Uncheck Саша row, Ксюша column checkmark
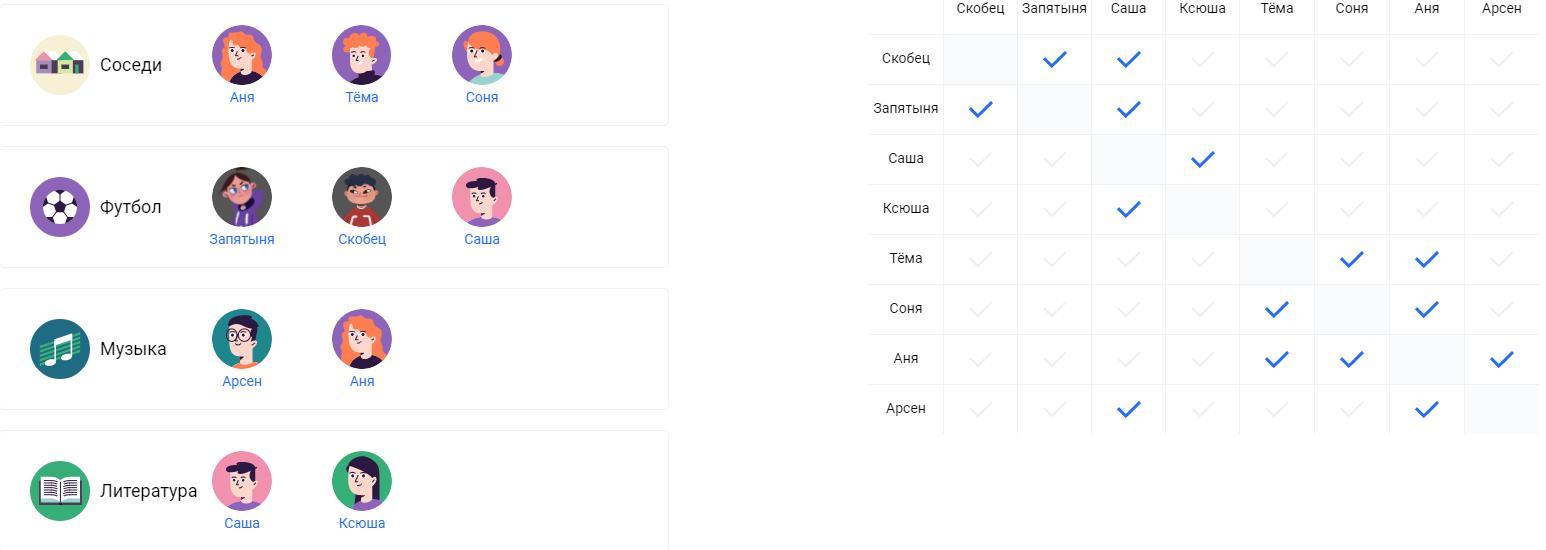This screenshot has width=1546, height=550. 1202,159
